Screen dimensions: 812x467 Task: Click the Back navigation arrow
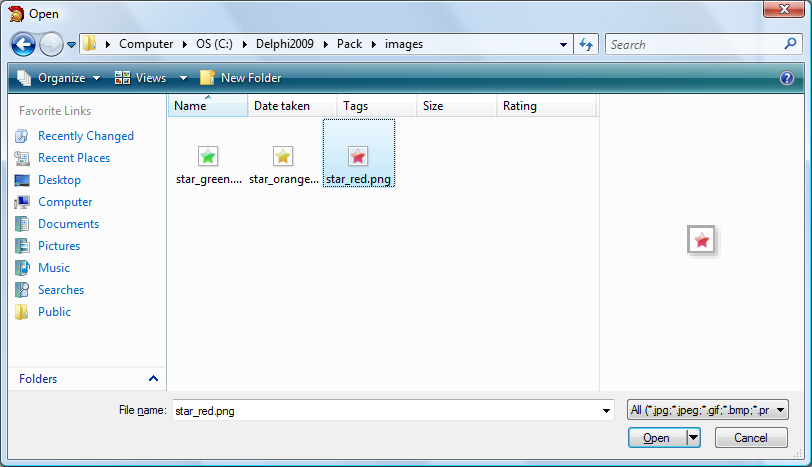pyautogui.click(x=23, y=45)
